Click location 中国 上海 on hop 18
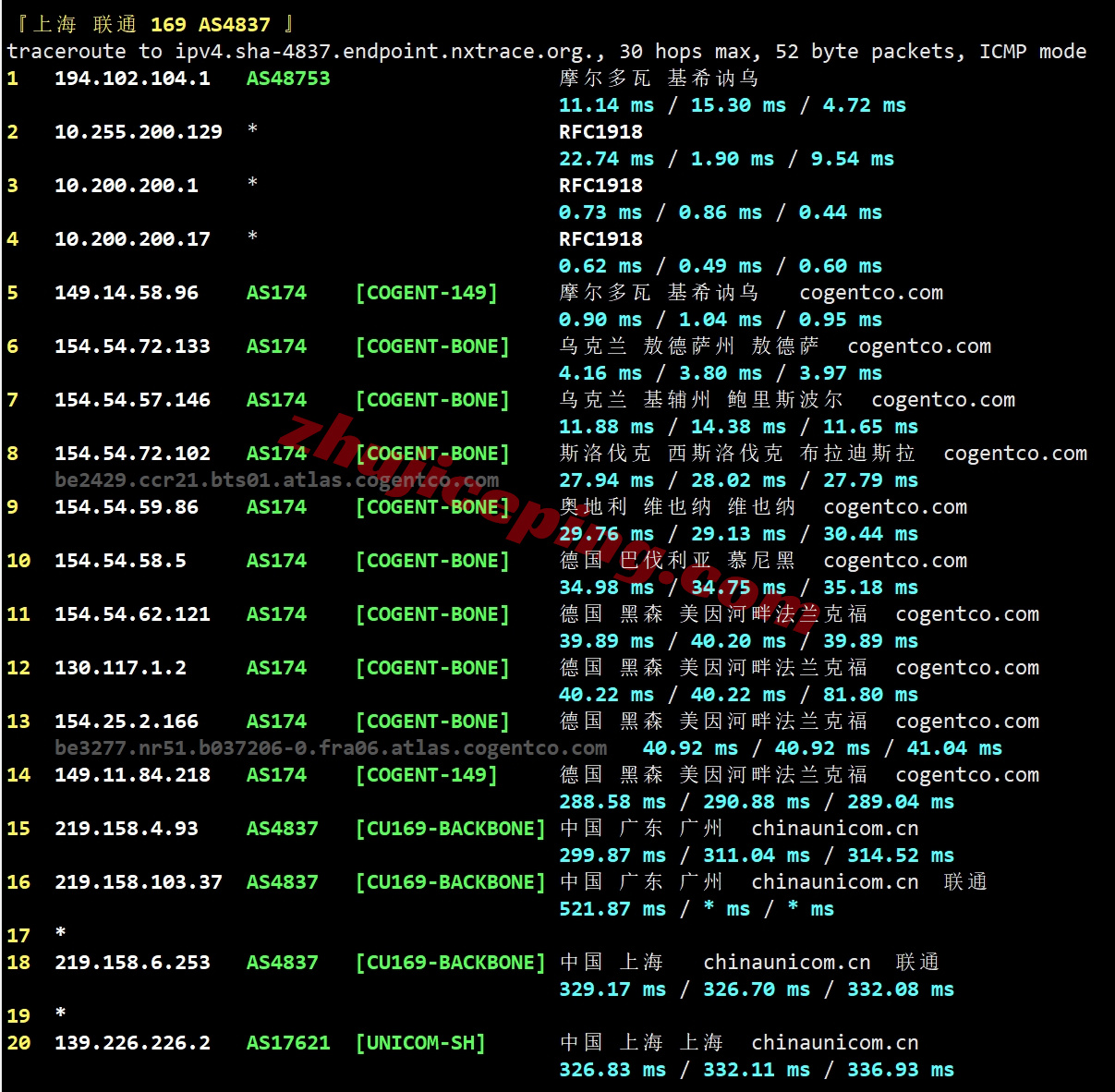1115x1092 pixels. (x=612, y=963)
